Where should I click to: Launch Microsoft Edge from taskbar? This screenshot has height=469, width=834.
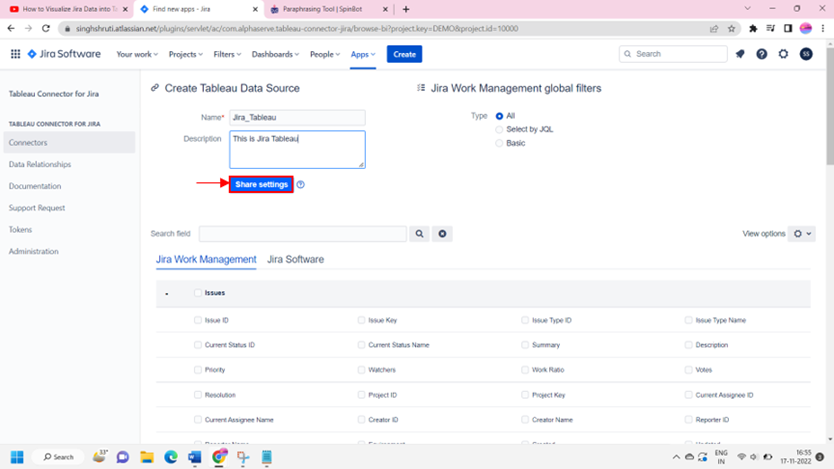171,457
